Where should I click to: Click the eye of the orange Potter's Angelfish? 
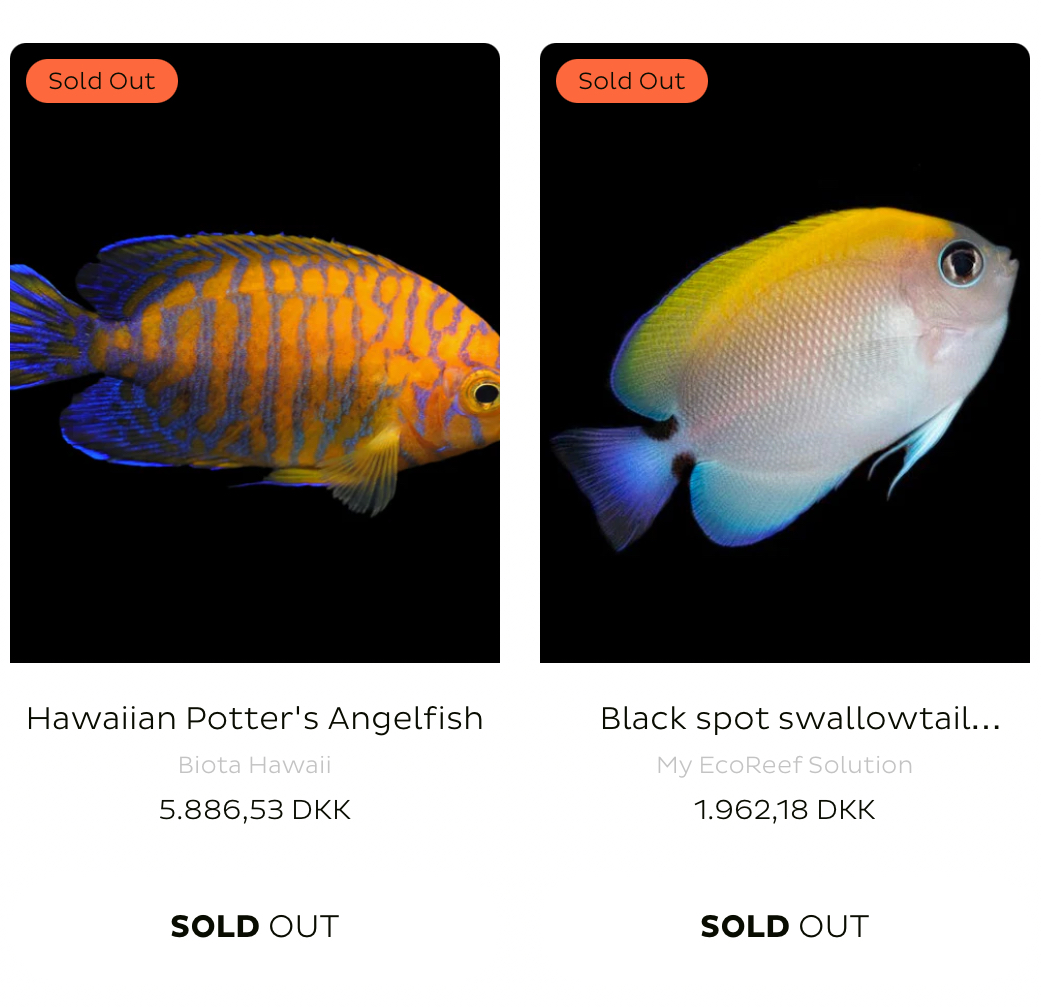coord(485,392)
